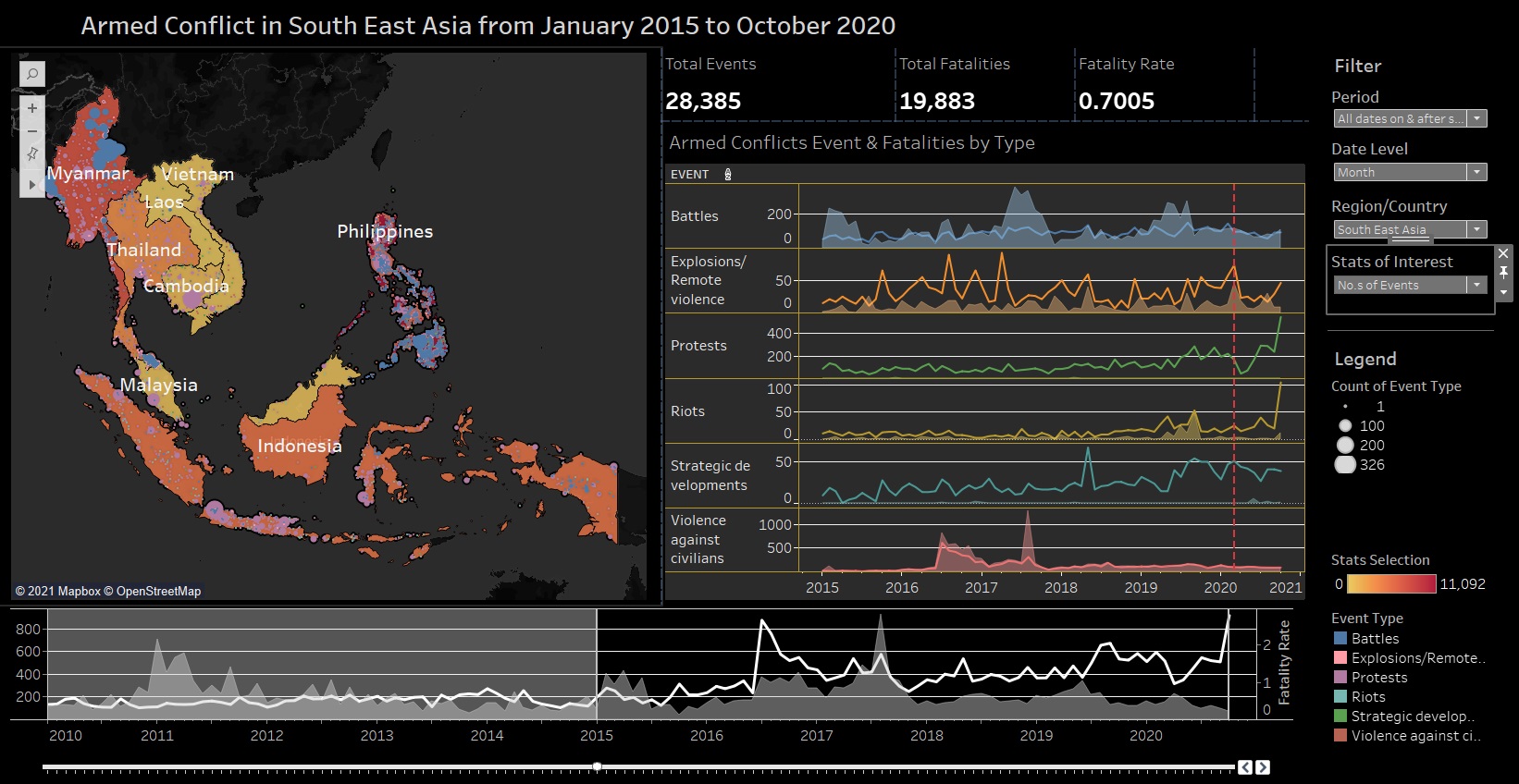Select Explosions/Remote violence row label
Screen dimensions: 1519x784
click(x=709, y=280)
